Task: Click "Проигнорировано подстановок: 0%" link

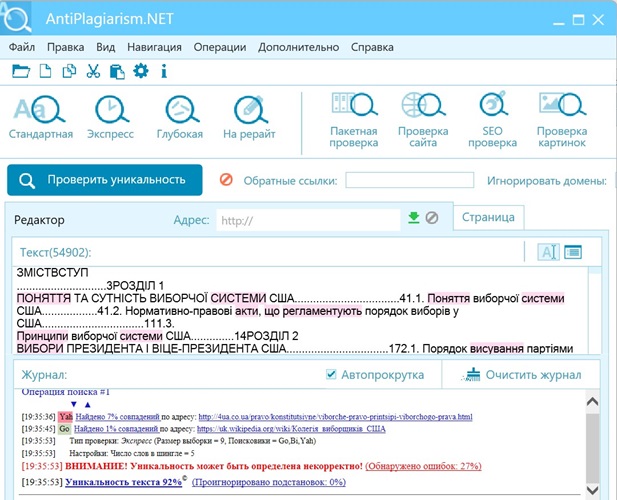Action: click(269, 482)
